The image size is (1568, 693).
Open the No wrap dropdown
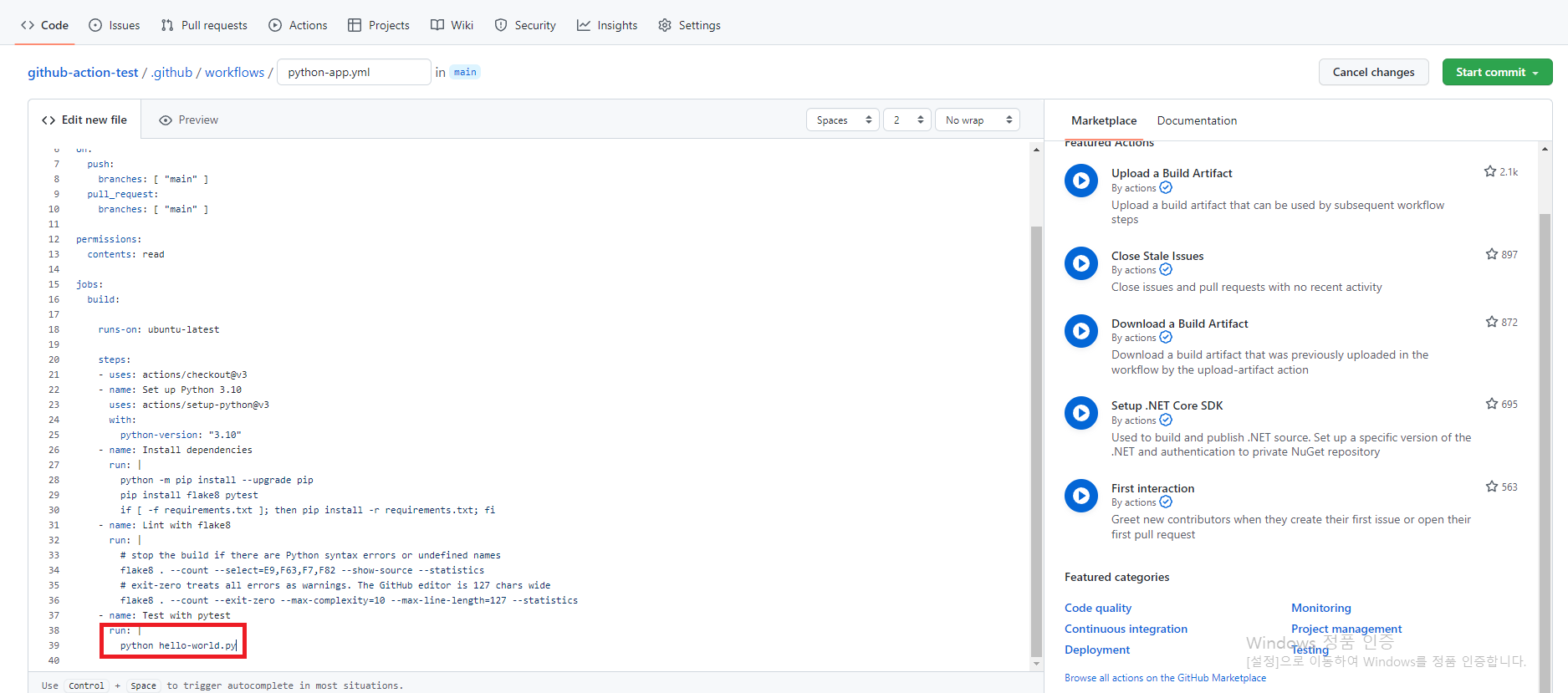[978, 120]
